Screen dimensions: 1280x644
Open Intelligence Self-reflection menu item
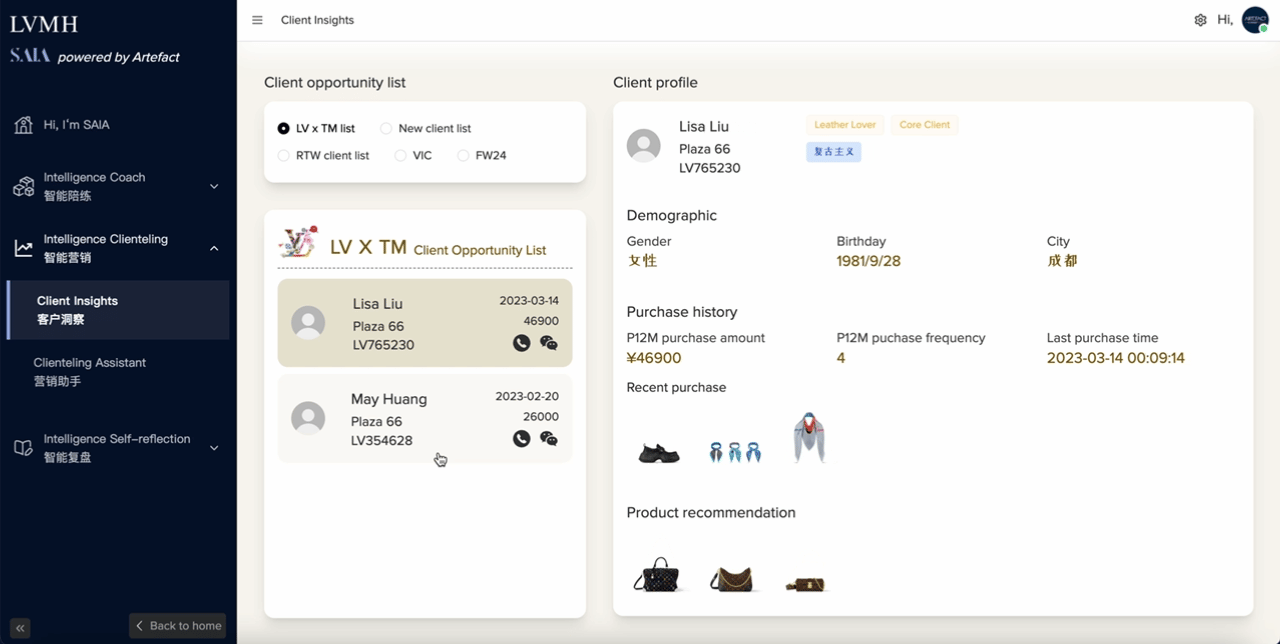tap(118, 448)
